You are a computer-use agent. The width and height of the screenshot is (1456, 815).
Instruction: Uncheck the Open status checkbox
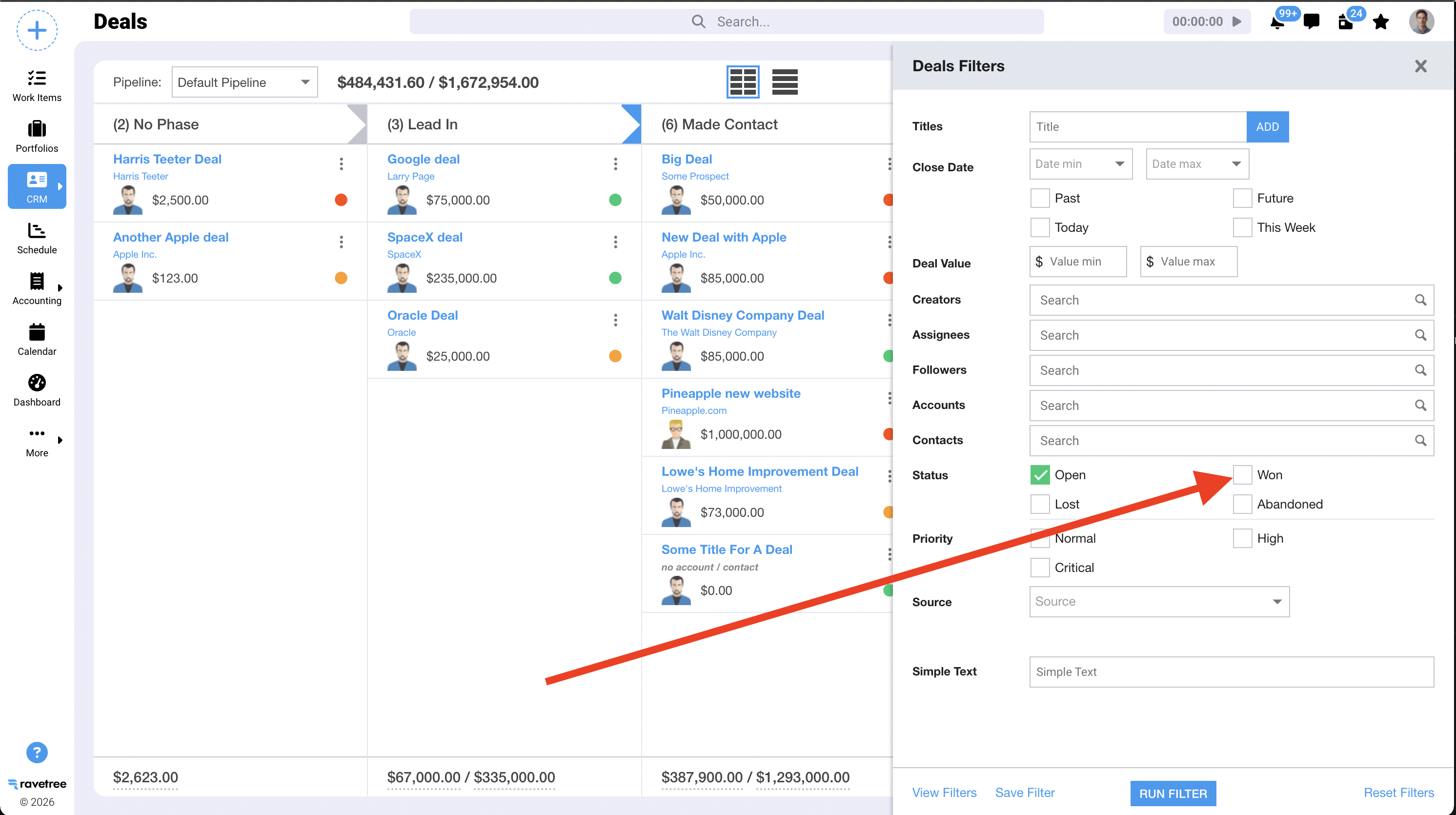tap(1039, 475)
